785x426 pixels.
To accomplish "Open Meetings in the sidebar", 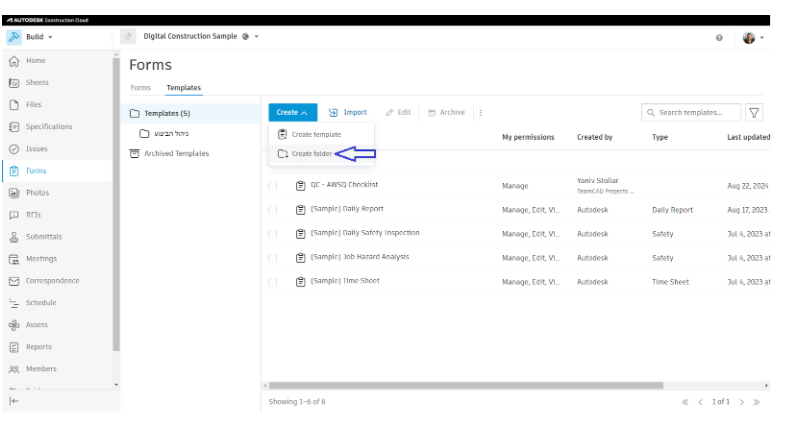I will [x=41, y=259].
